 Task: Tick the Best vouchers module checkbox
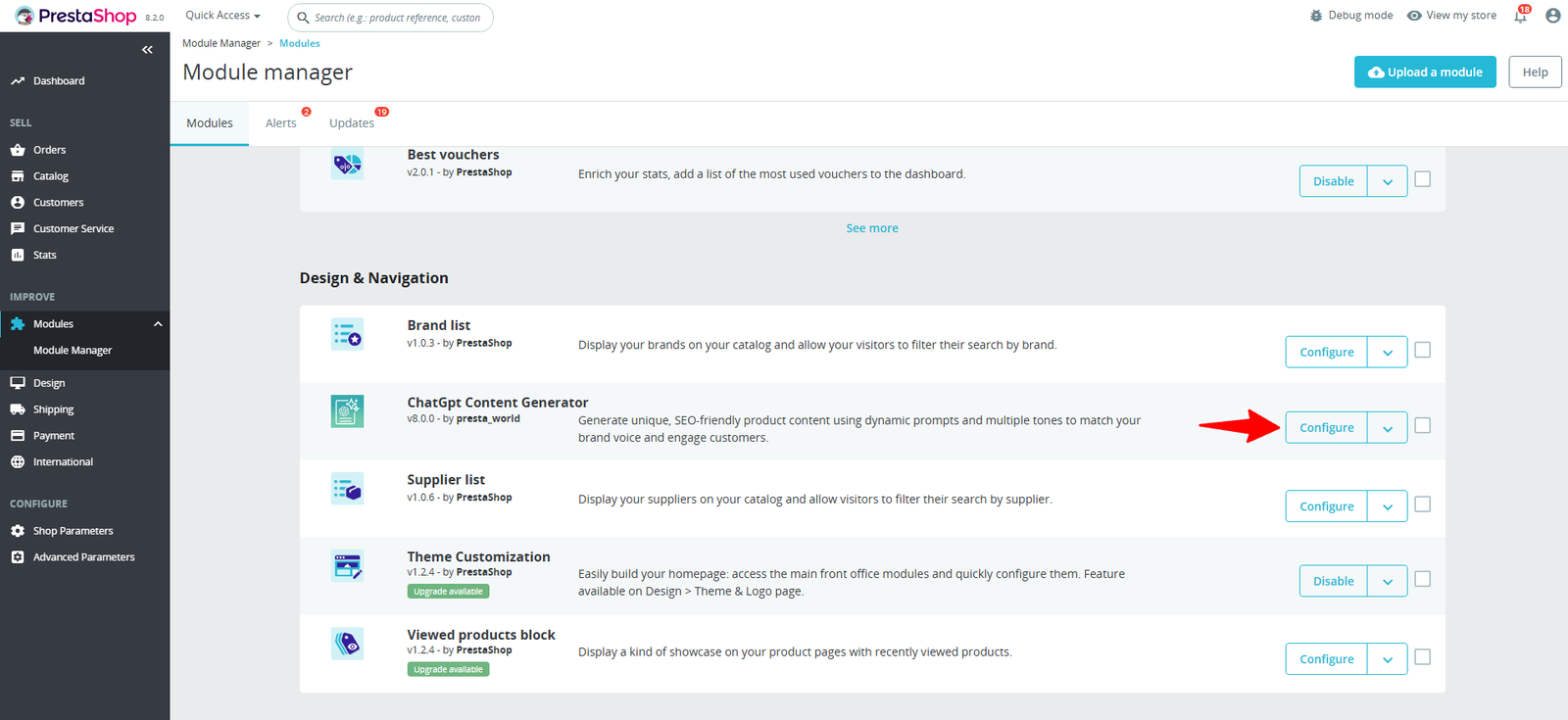pos(1423,179)
